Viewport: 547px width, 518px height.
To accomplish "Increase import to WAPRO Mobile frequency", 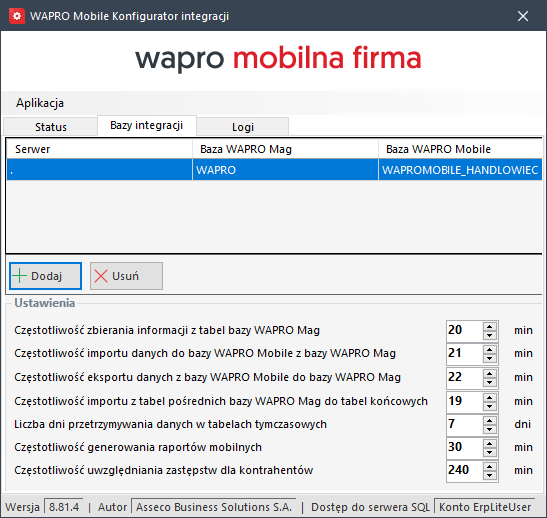I will [x=490, y=350].
